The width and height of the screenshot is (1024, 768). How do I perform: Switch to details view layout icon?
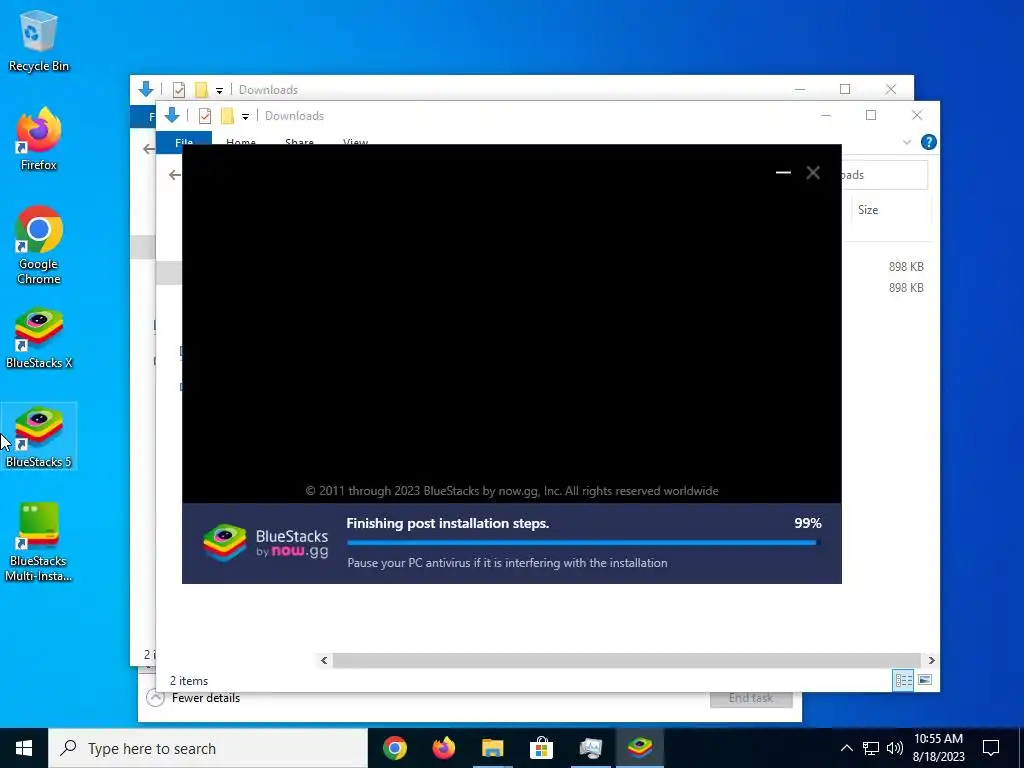pos(903,680)
